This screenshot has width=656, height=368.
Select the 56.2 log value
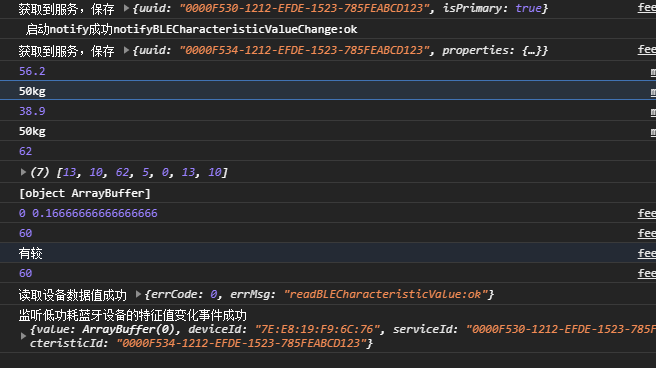tap(32, 72)
